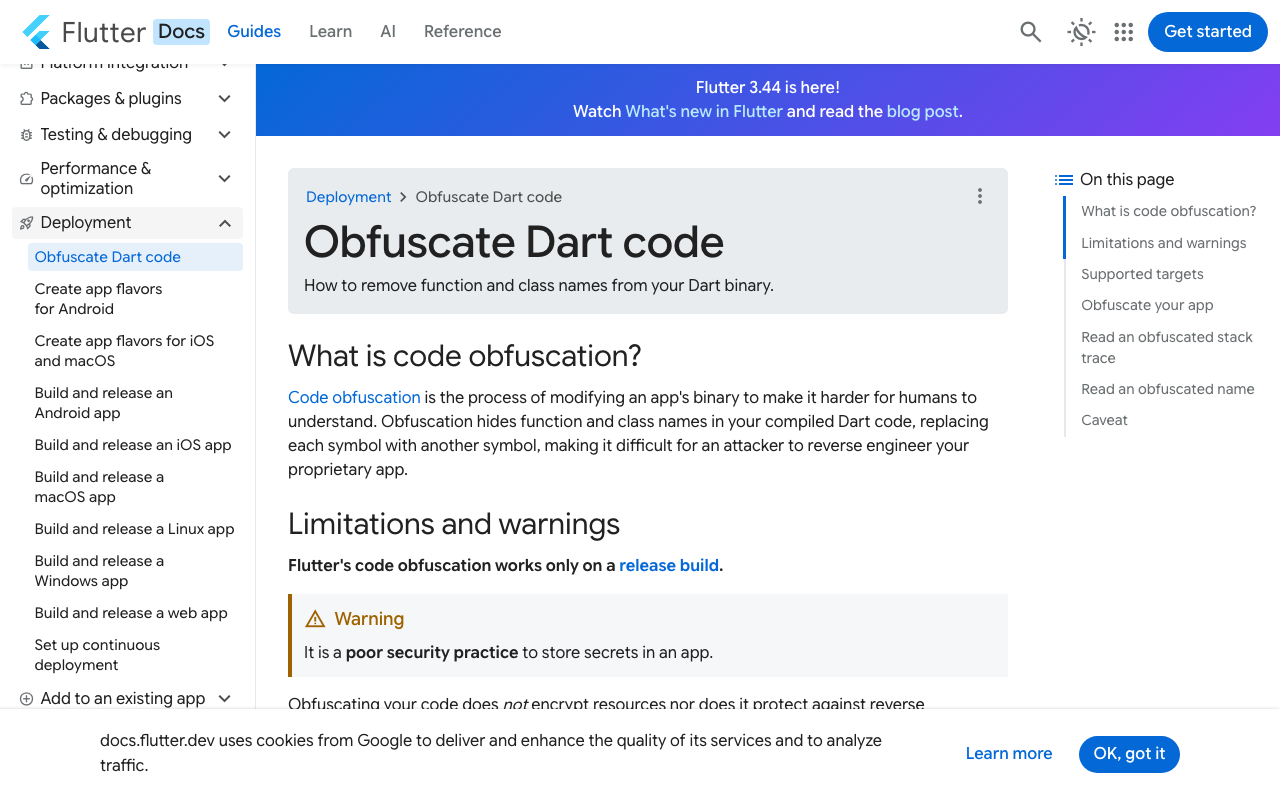Expand Packages & plugins section chevron
Image resolution: width=1280 pixels, height=800 pixels.
pos(225,98)
